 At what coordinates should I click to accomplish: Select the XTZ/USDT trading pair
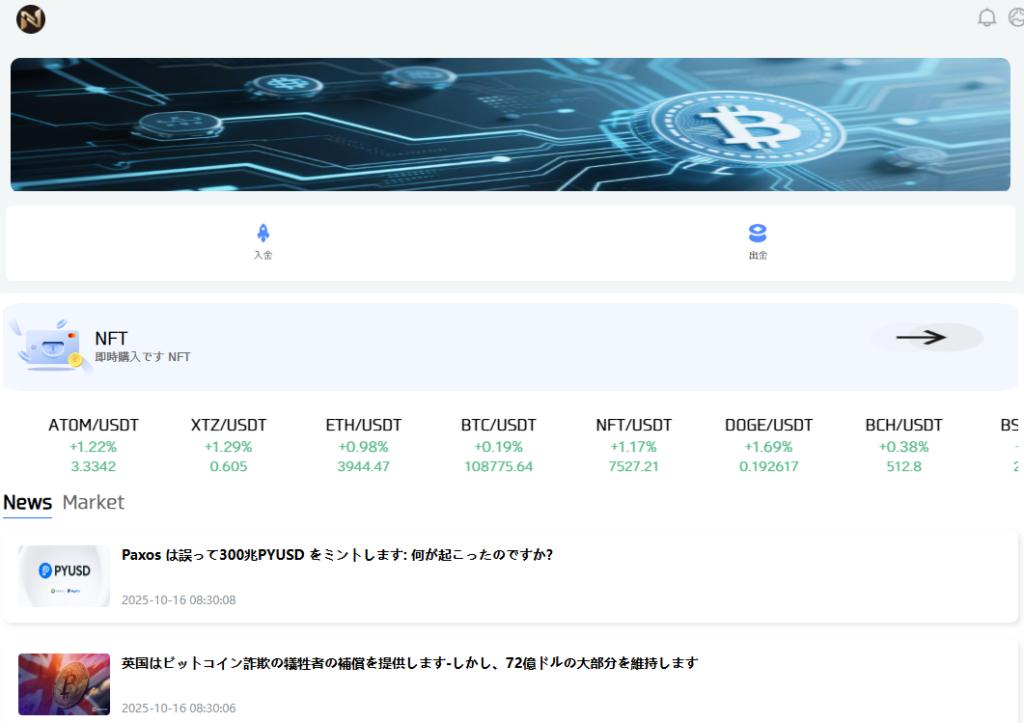(x=228, y=445)
